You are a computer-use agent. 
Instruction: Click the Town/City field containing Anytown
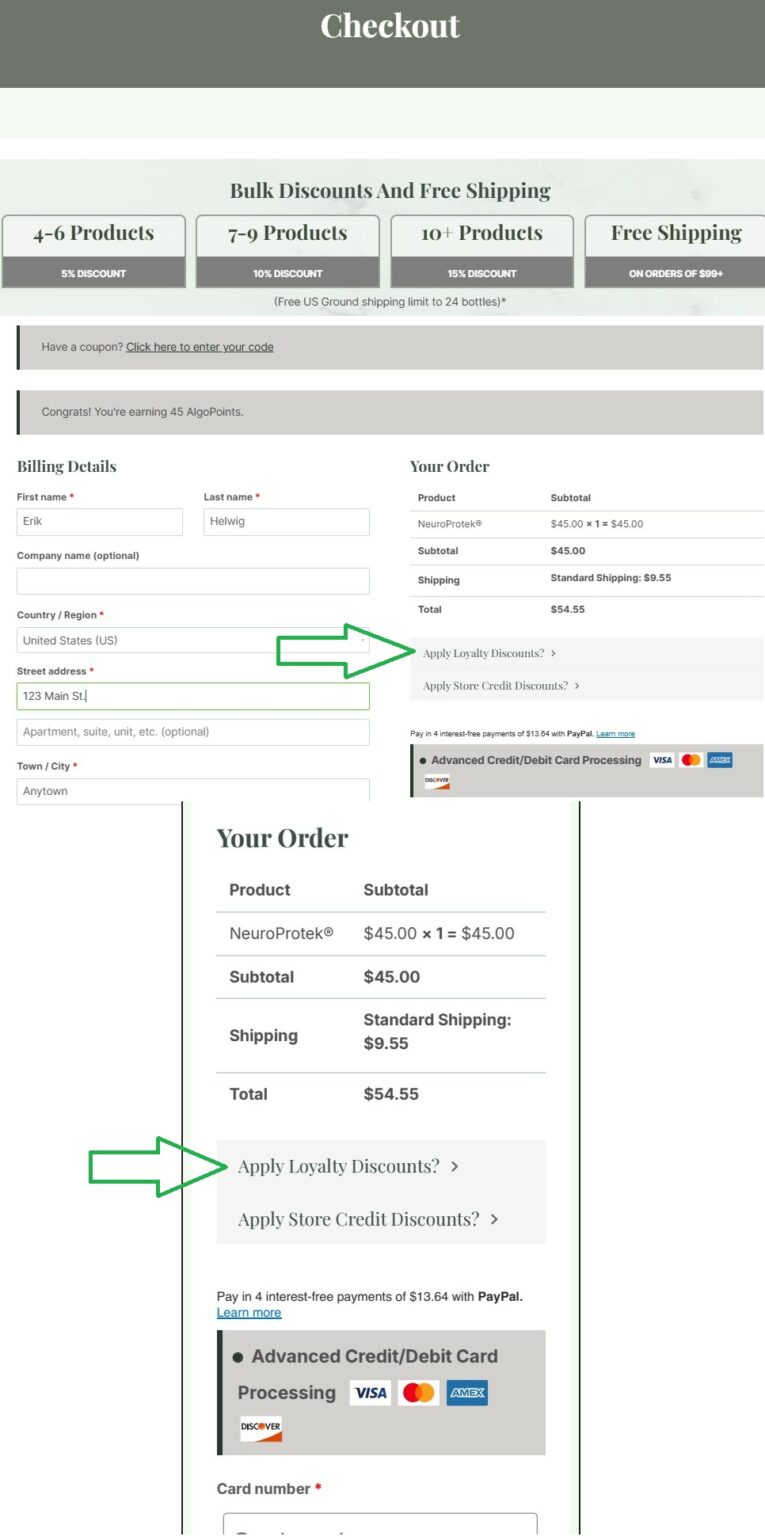coord(193,791)
